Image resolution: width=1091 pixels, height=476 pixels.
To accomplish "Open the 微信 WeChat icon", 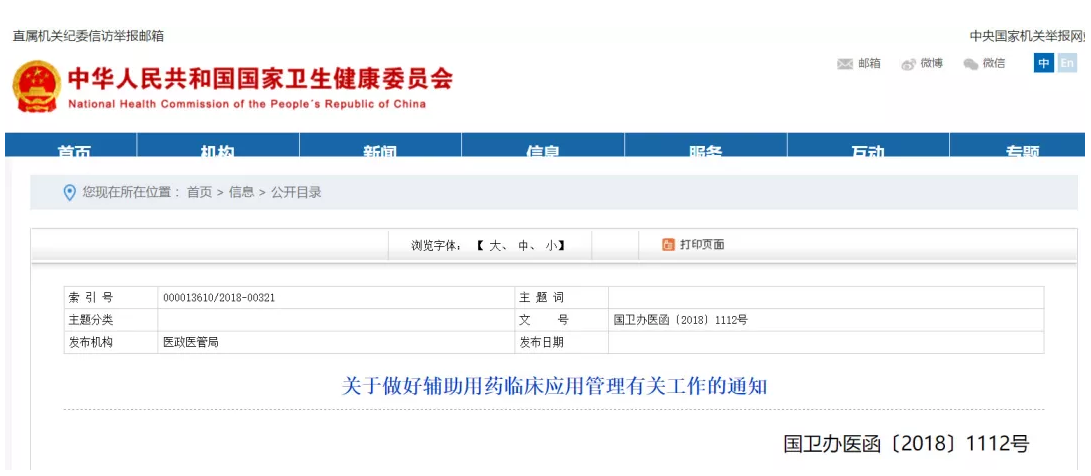I will click(x=970, y=64).
